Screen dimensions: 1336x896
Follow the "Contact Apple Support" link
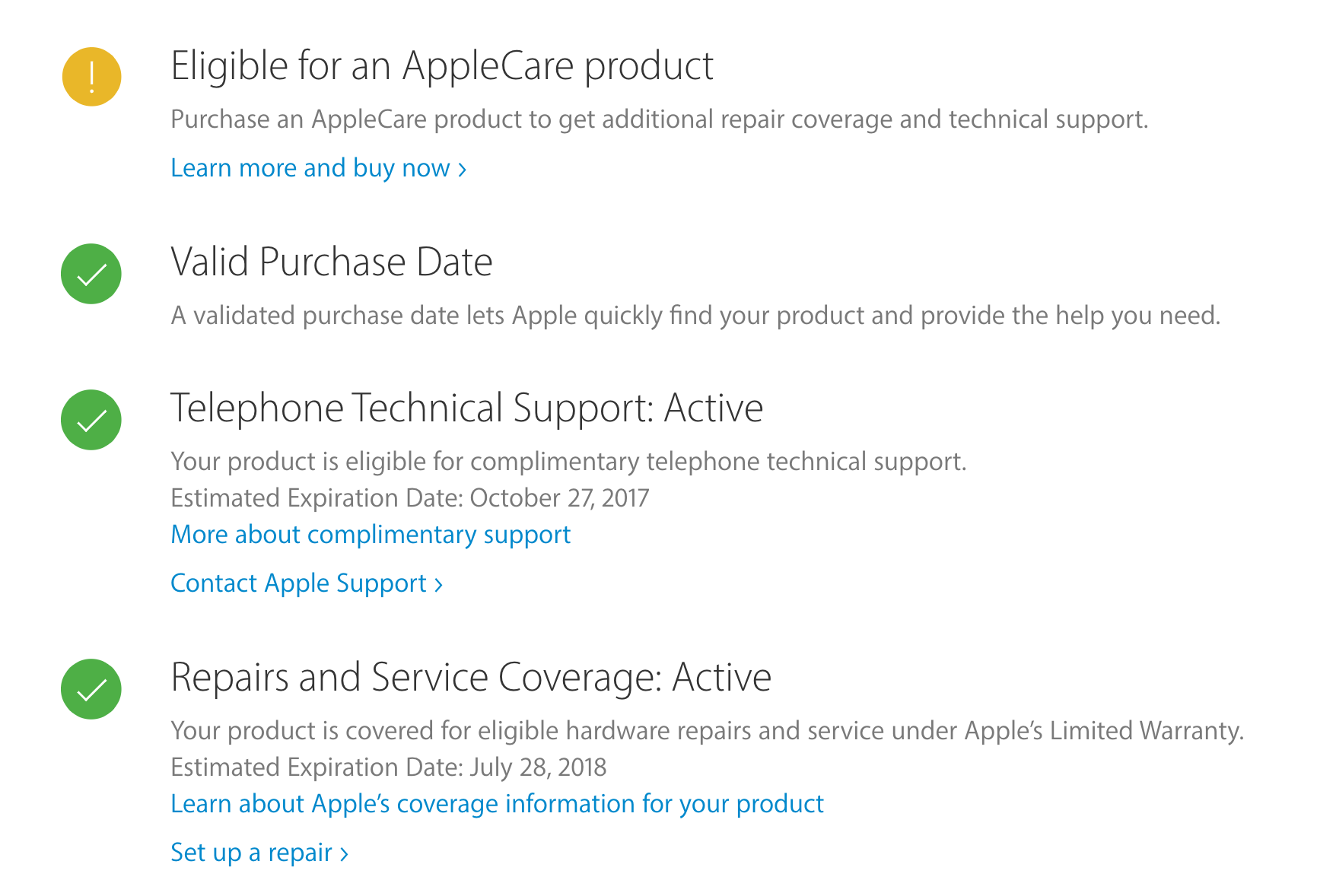click(x=298, y=583)
